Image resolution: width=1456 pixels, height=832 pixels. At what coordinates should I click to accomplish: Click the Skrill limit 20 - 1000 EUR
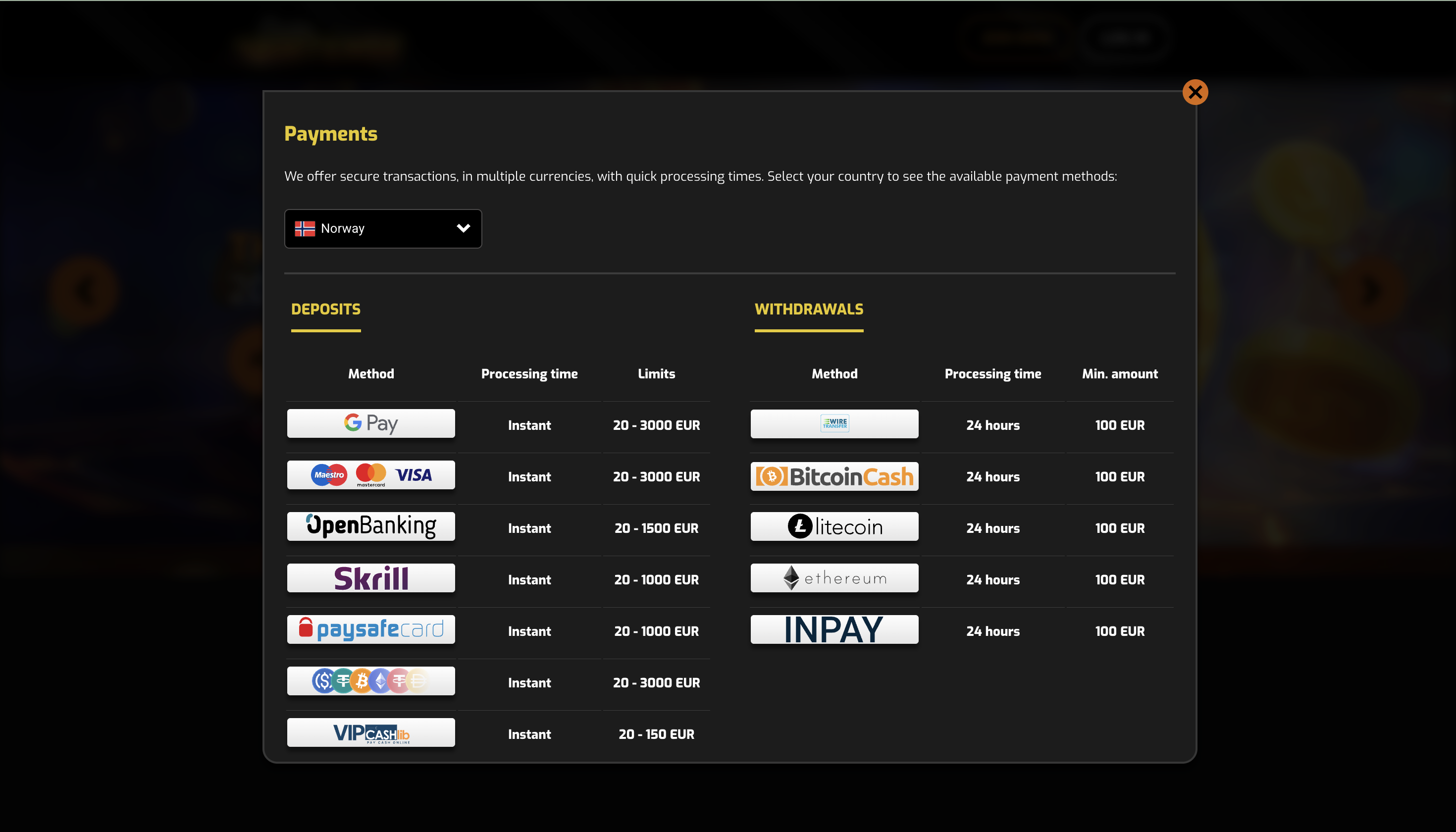coord(656,579)
